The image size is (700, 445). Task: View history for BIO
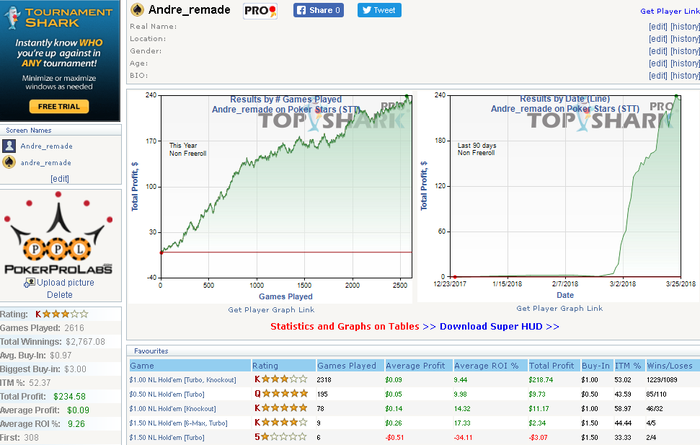click(685, 76)
